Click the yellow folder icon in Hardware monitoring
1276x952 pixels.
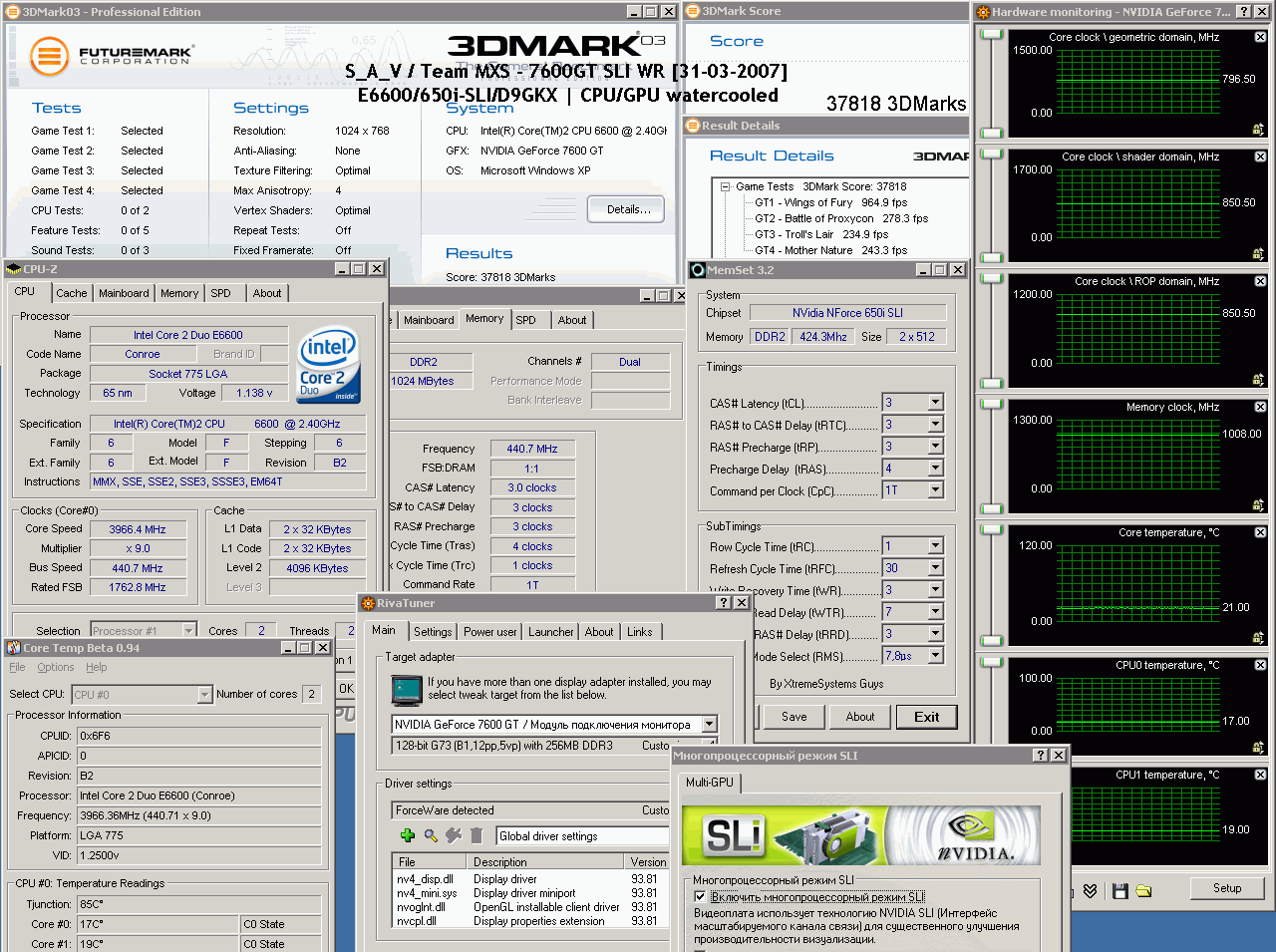point(1143,890)
